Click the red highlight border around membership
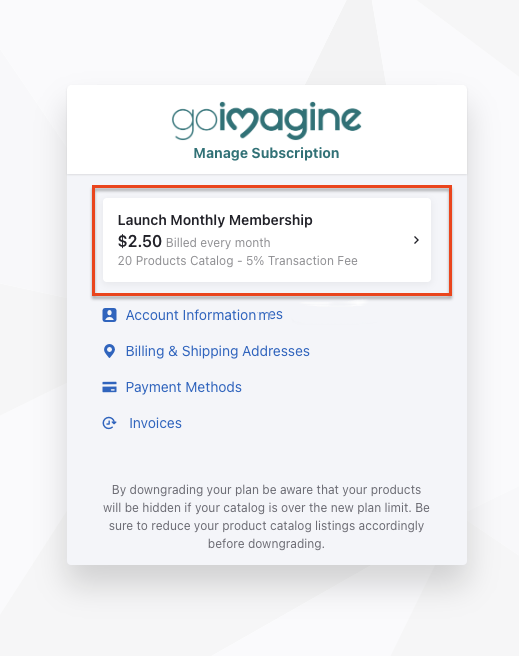 [272, 187]
